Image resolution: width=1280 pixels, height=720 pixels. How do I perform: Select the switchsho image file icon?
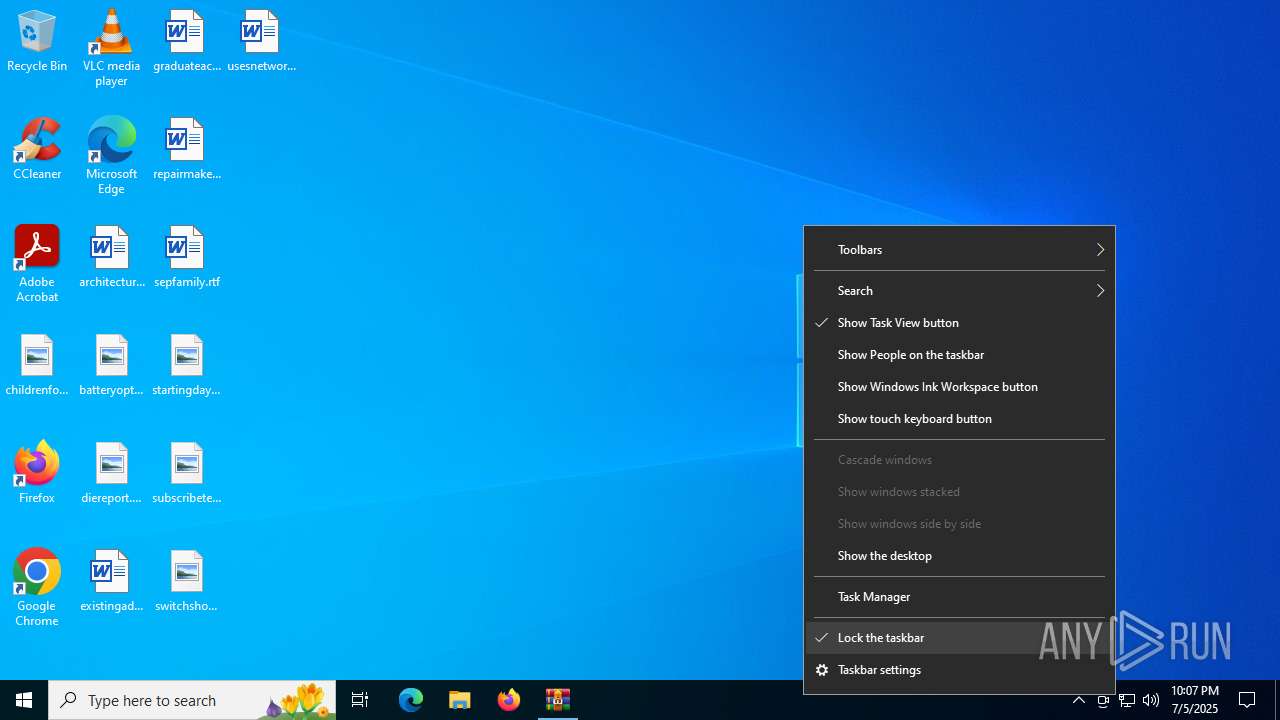click(x=186, y=582)
